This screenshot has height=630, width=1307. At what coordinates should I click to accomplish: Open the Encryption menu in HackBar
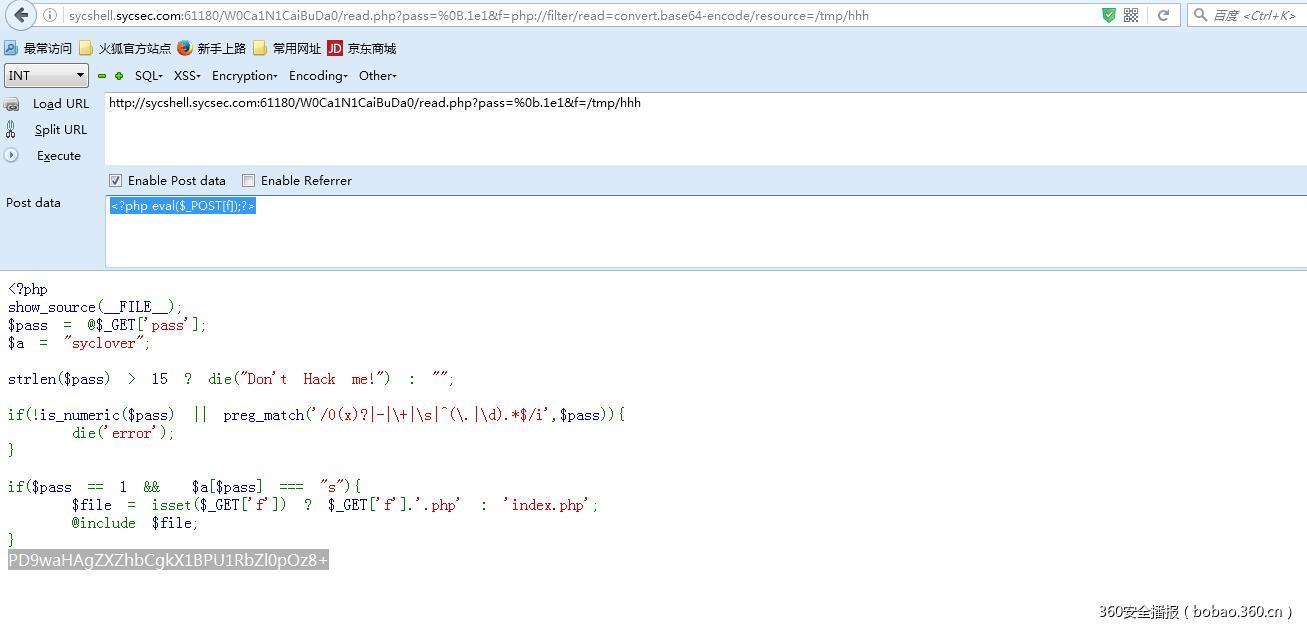244,76
